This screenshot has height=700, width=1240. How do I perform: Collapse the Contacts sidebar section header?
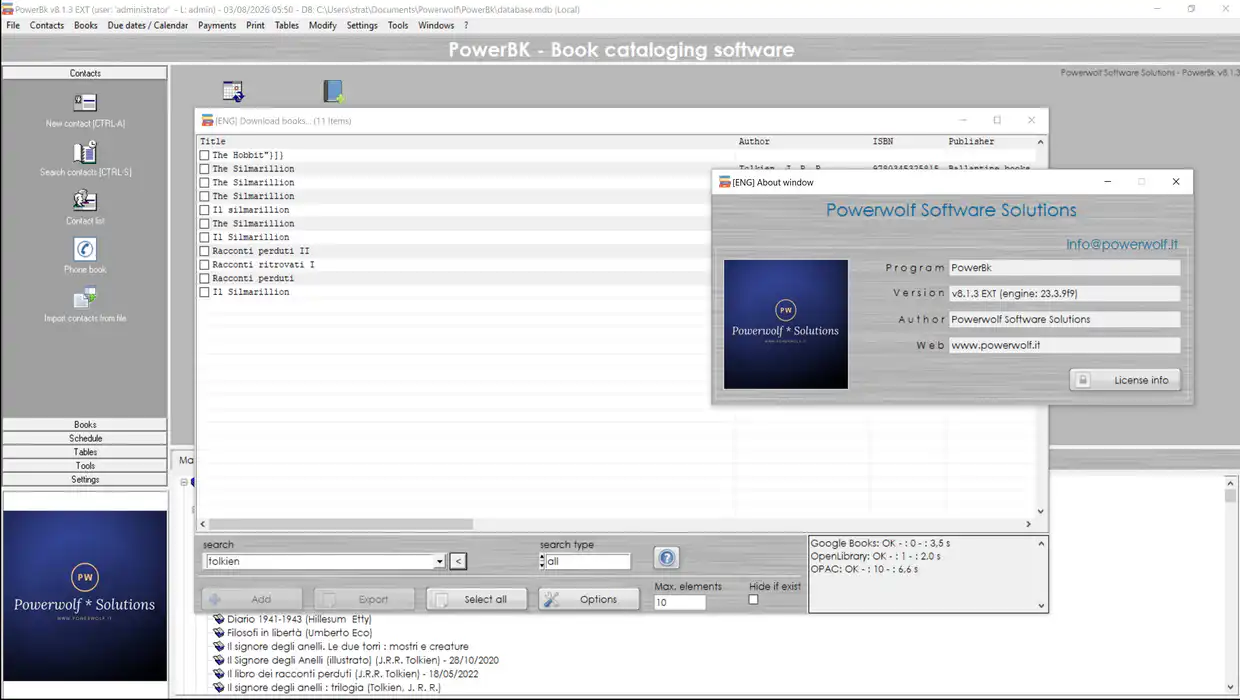point(85,73)
